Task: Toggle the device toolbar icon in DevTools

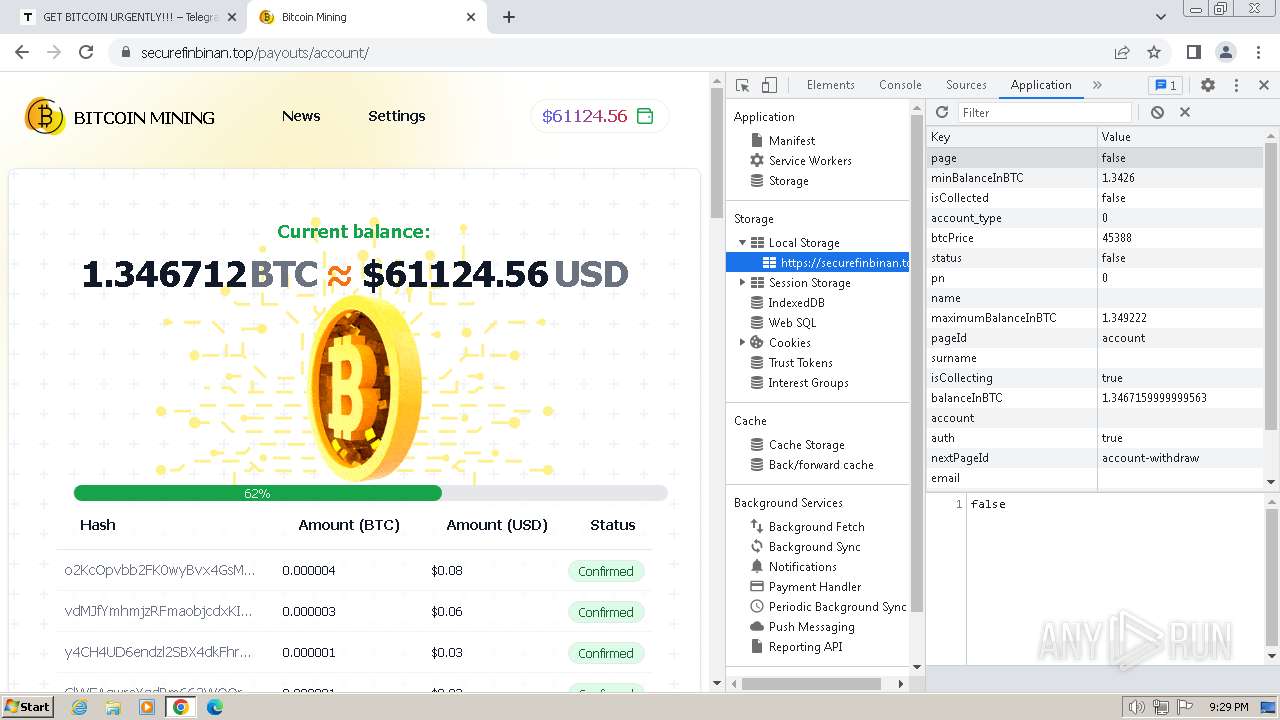Action: (x=769, y=85)
